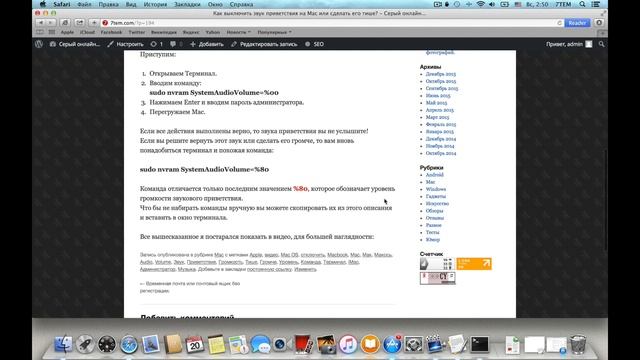Image resolution: width=640 pixels, height=360 pixels.
Task: Open the Contacts book icon in Dock
Action: click(173, 344)
